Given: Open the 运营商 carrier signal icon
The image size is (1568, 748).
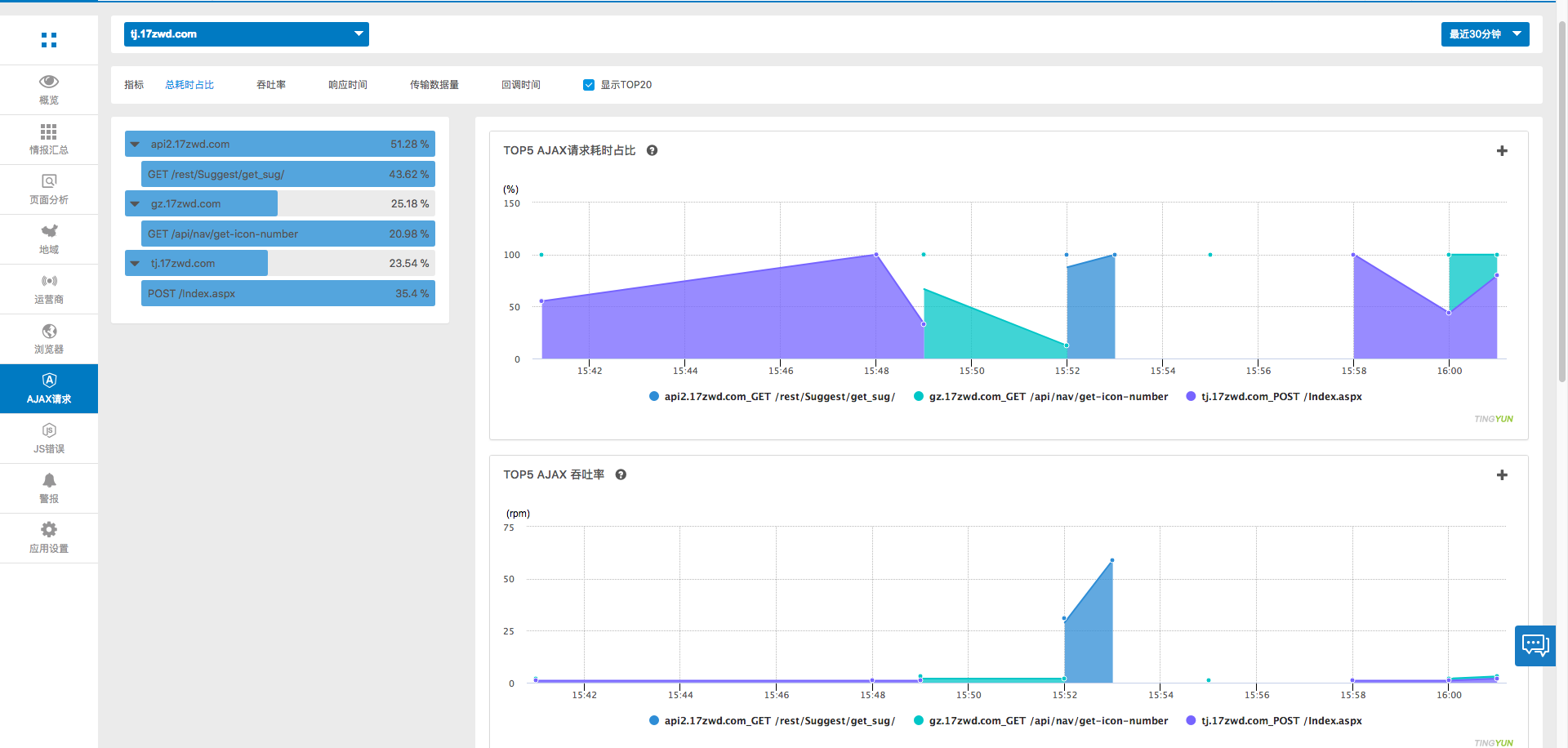Looking at the screenshot, I should pos(49,281).
